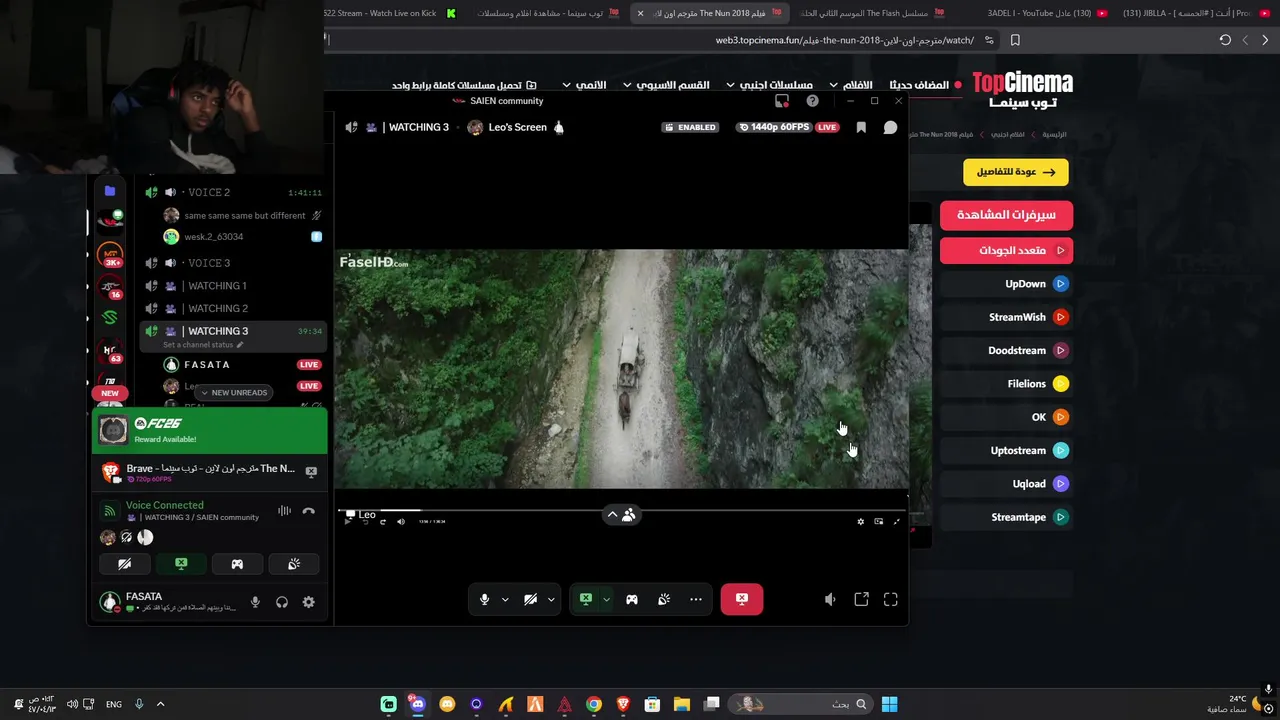Open microphone options arrow in call controls
1280x720 pixels.
click(x=505, y=599)
